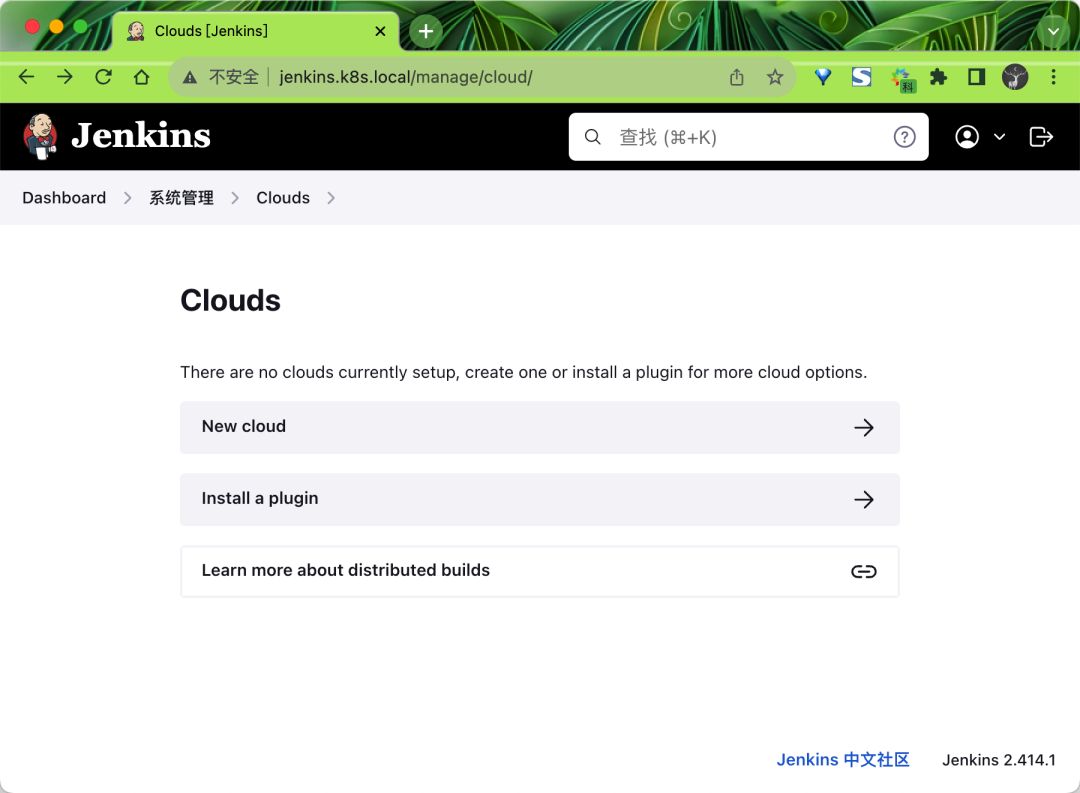
Task: Share this page via the share icon
Action: tap(736, 77)
